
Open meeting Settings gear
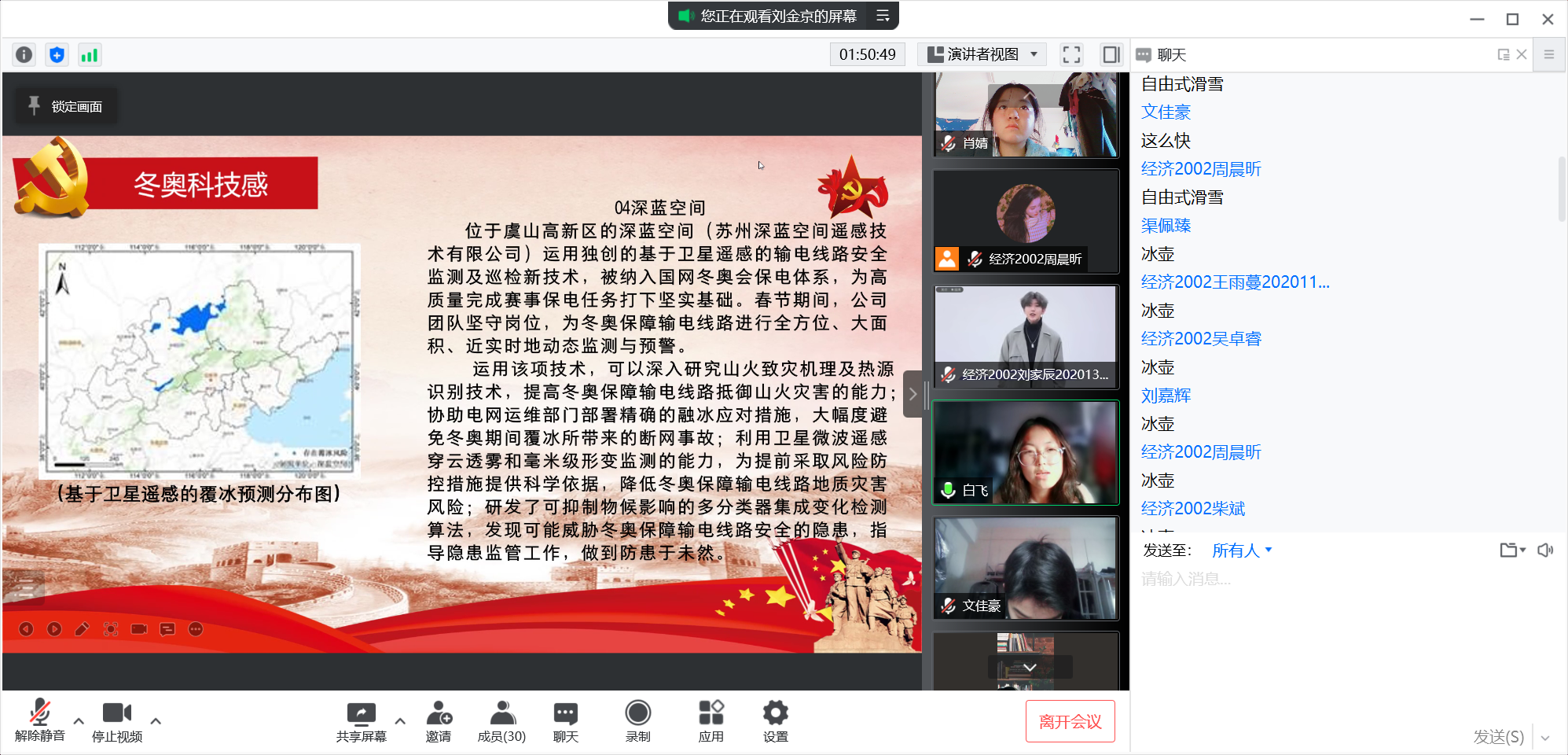tap(775, 721)
